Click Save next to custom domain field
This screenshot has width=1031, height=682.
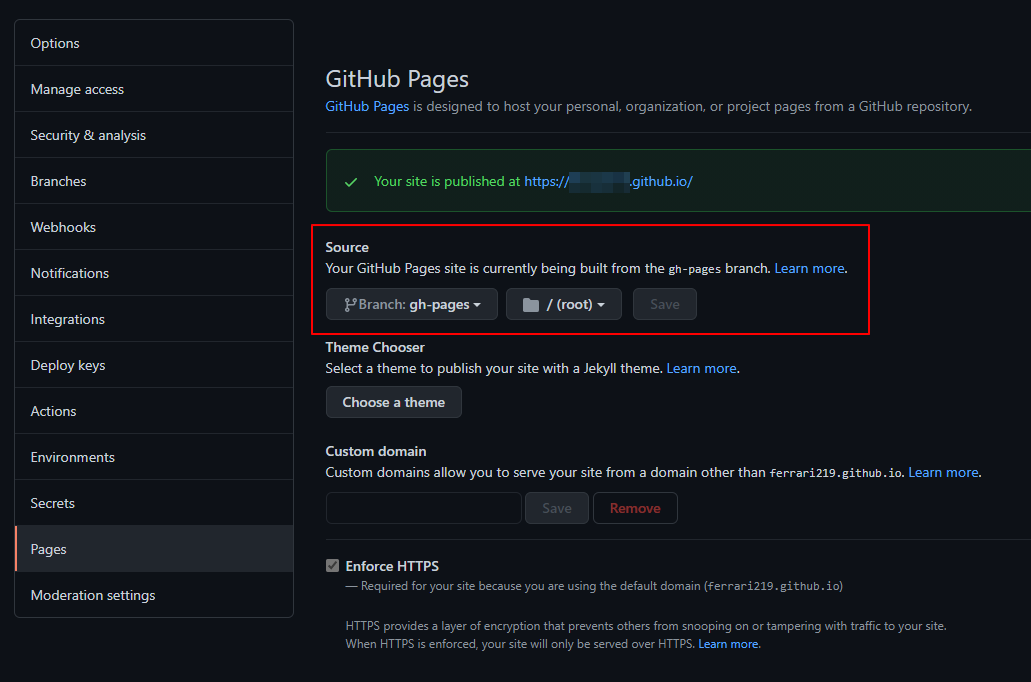(x=557, y=508)
